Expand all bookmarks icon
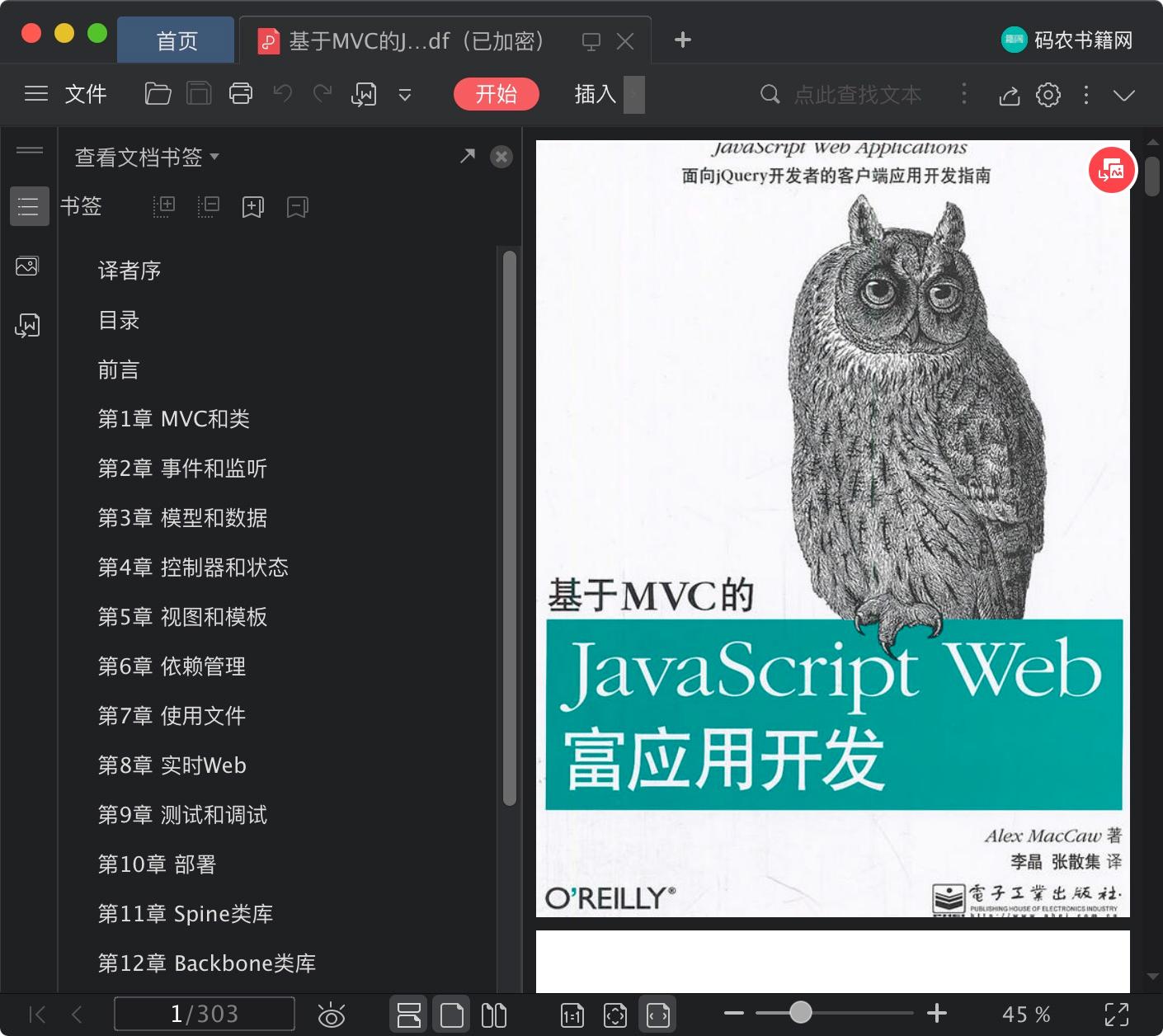This screenshot has width=1163, height=1036. click(165, 206)
